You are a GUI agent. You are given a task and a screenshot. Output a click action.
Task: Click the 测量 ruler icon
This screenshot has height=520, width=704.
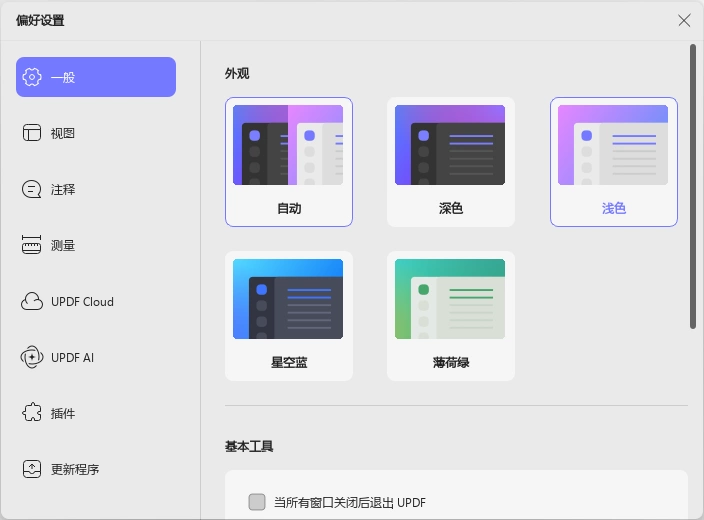(31, 245)
